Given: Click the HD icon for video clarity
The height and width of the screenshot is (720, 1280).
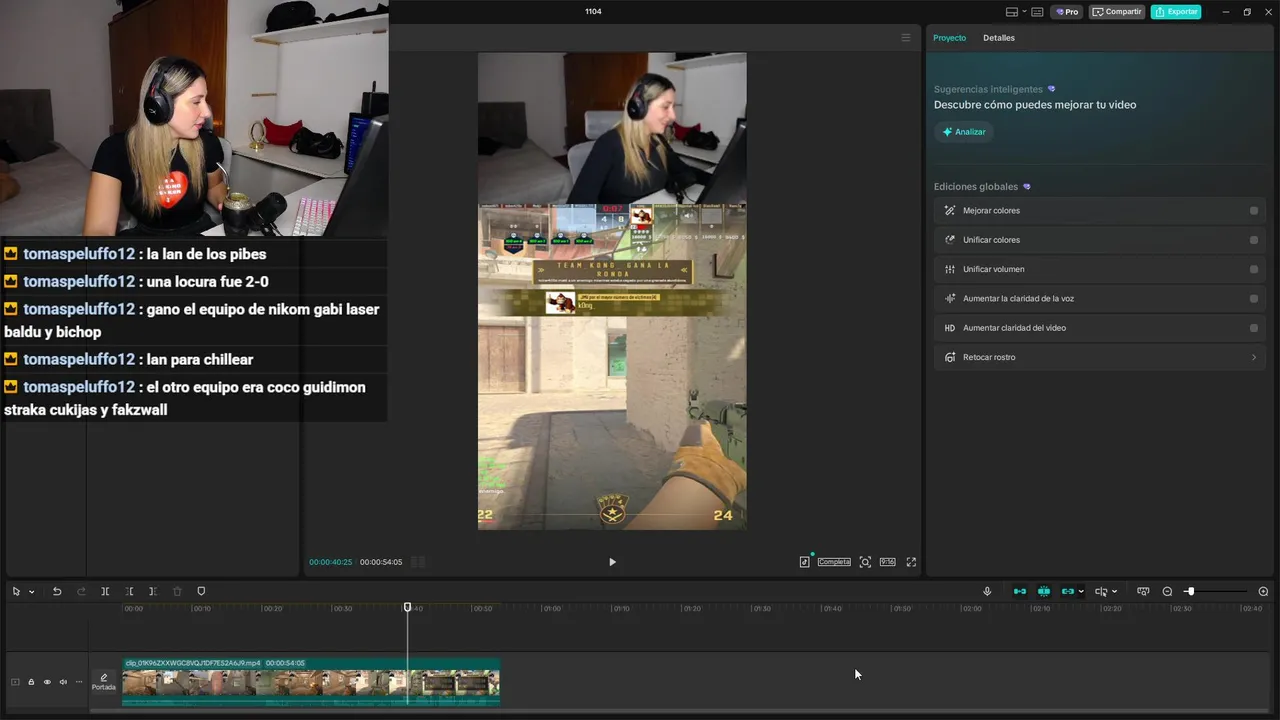Looking at the screenshot, I should (950, 328).
